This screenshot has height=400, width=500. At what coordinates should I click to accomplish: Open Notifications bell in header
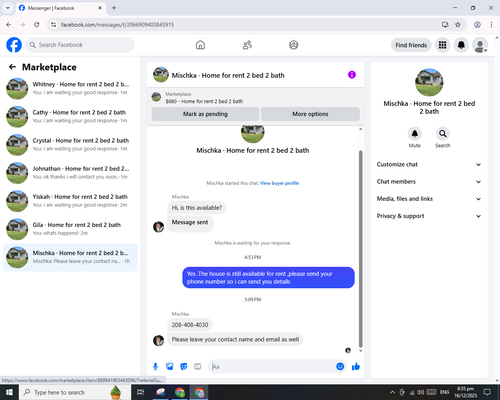(461, 45)
